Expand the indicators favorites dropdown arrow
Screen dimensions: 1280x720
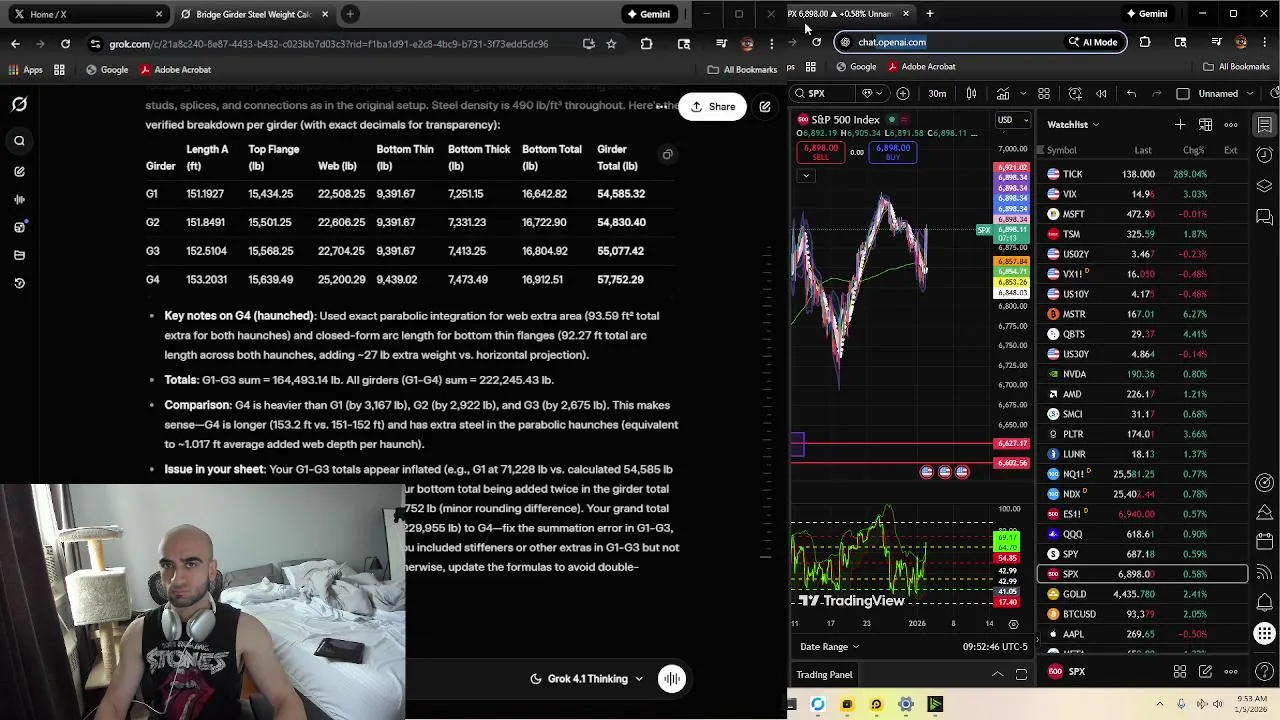(1021, 93)
